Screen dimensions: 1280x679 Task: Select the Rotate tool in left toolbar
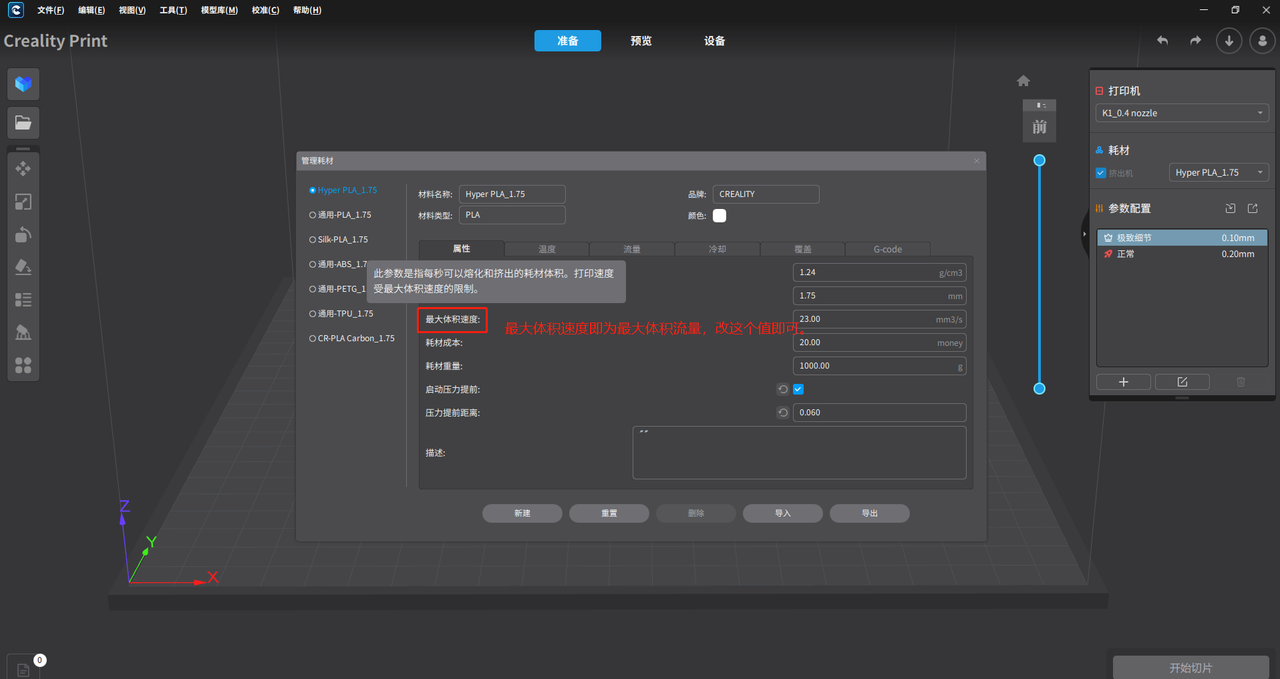(23, 235)
